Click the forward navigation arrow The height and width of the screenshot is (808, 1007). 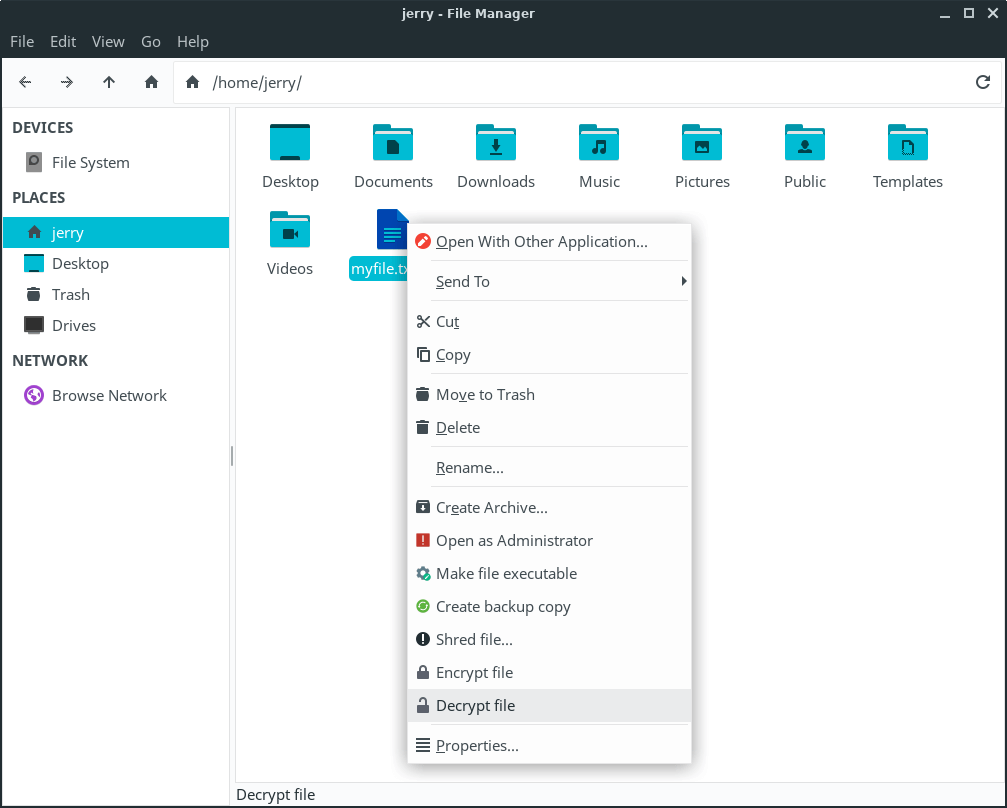click(67, 82)
